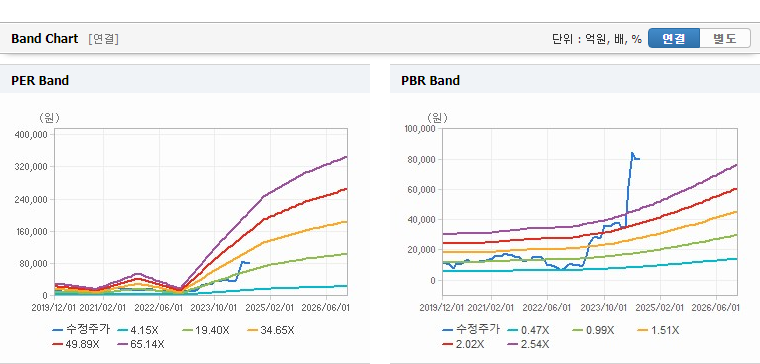This screenshot has height=364, width=760.
Task: Click 40,000 on PBR Band y-axis
Action: point(423,220)
